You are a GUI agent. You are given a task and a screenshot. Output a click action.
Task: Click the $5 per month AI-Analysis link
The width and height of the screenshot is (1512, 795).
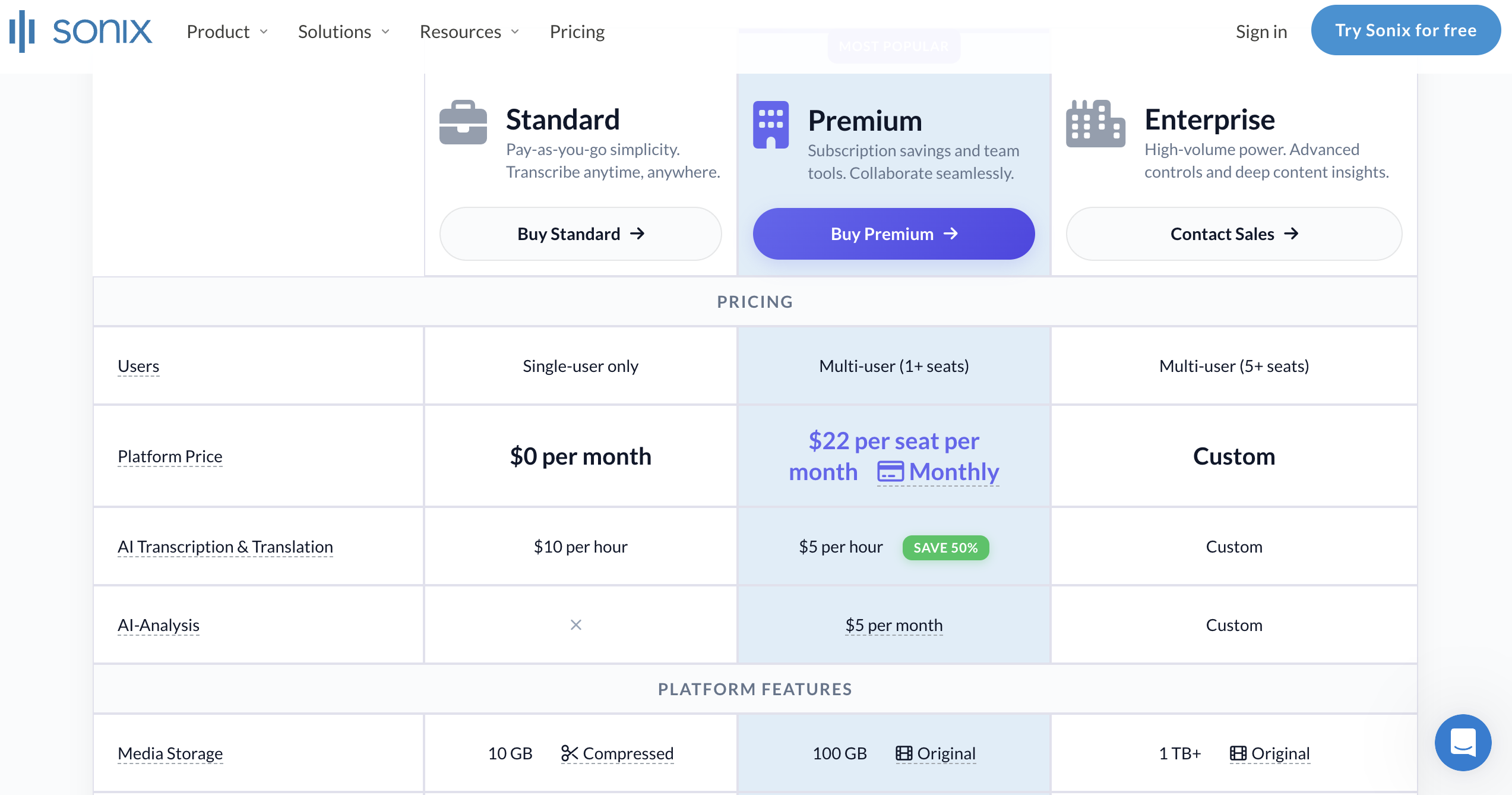[893, 624]
